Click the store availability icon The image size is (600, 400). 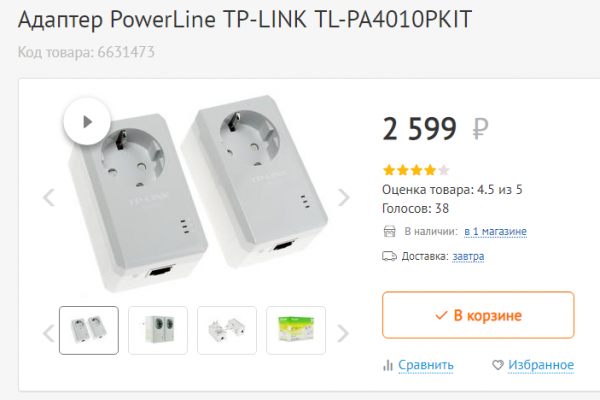390,231
